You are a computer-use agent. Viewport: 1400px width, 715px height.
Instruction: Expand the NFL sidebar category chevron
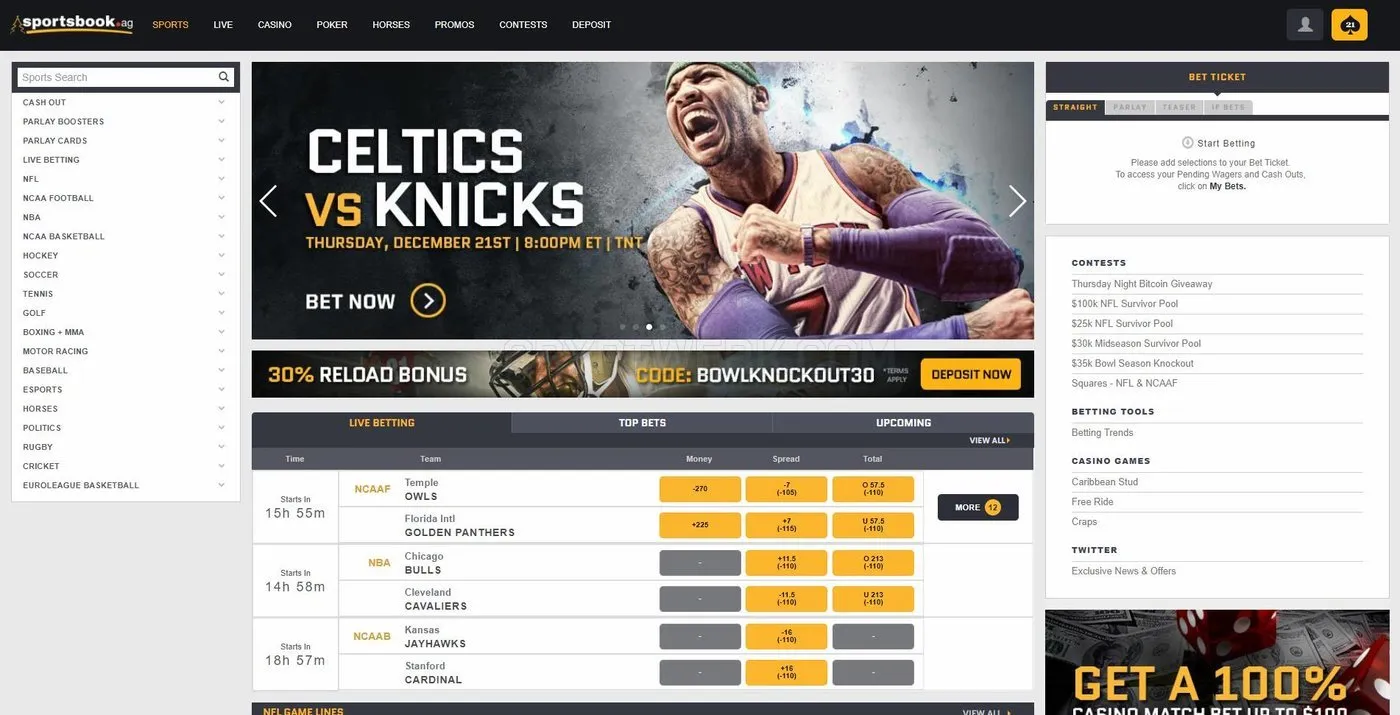click(x=221, y=179)
